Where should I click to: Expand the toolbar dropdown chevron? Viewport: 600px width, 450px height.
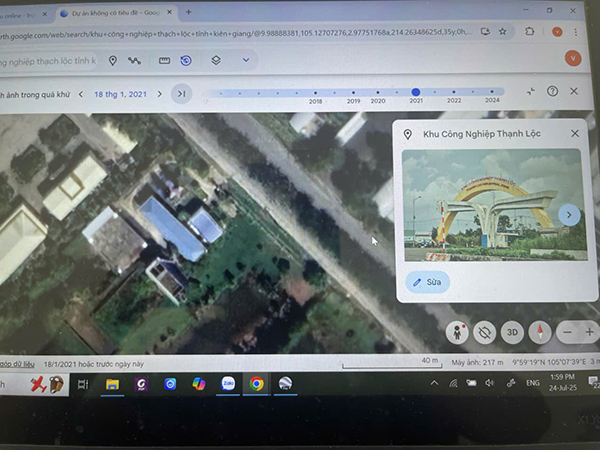tap(245, 61)
